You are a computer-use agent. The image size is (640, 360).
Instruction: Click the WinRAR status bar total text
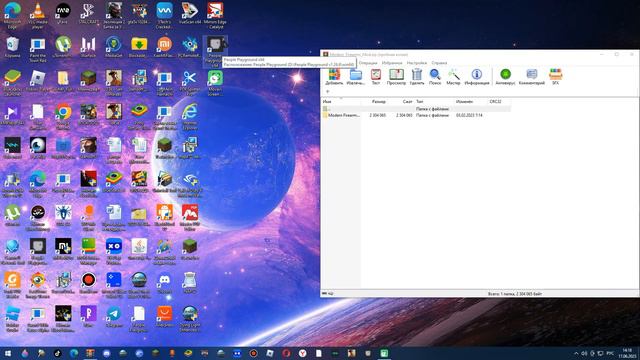pyautogui.click(x=515, y=293)
